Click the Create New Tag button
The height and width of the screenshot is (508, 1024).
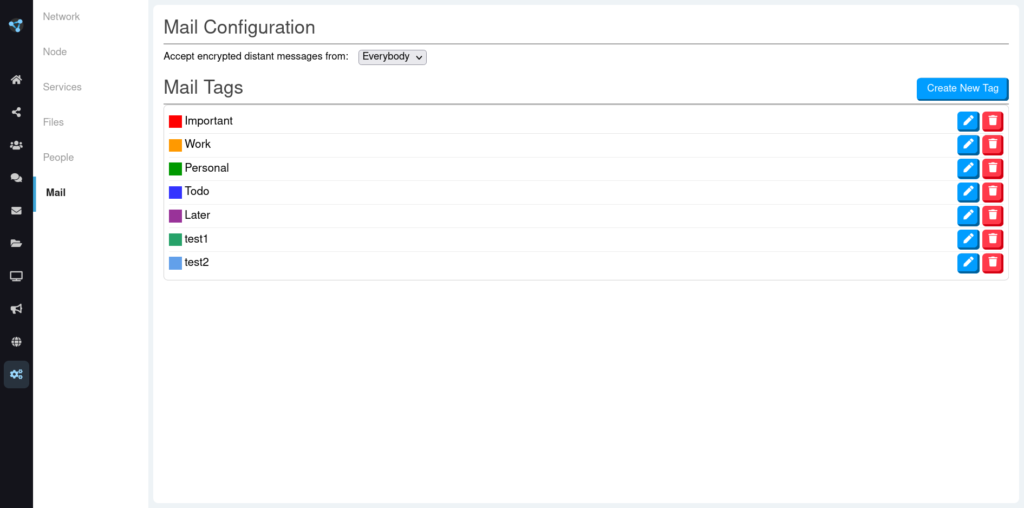point(963,89)
